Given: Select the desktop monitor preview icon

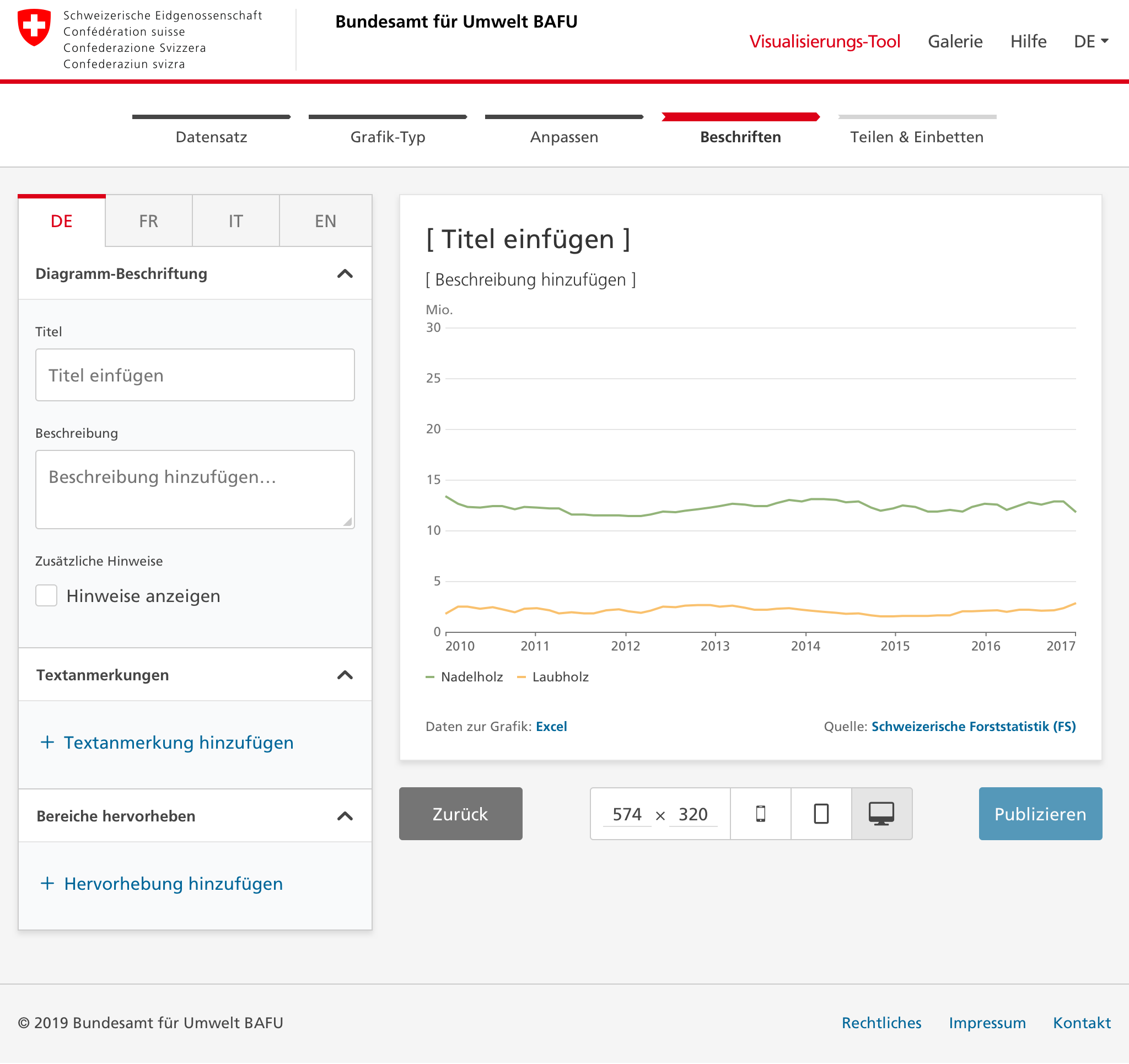Looking at the screenshot, I should [x=881, y=814].
